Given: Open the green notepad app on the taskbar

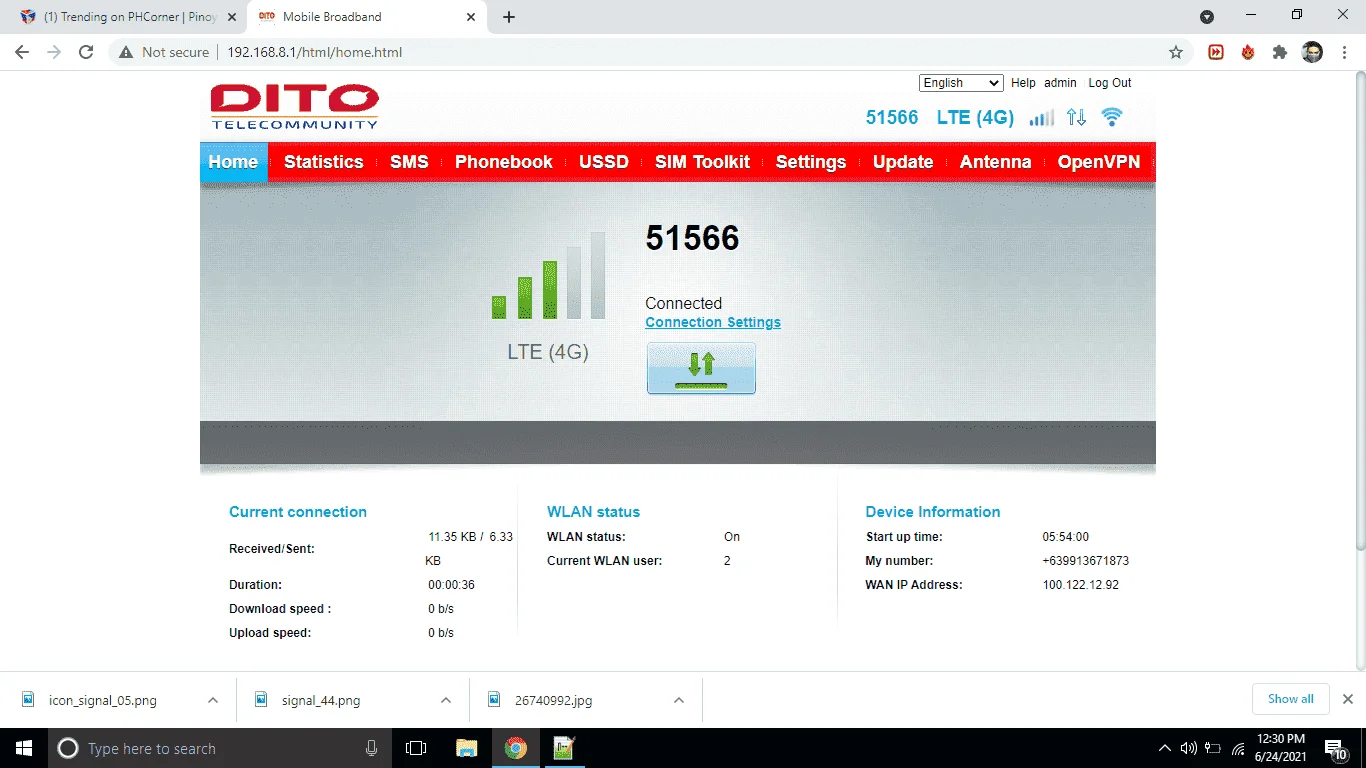Looking at the screenshot, I should 564,748.
